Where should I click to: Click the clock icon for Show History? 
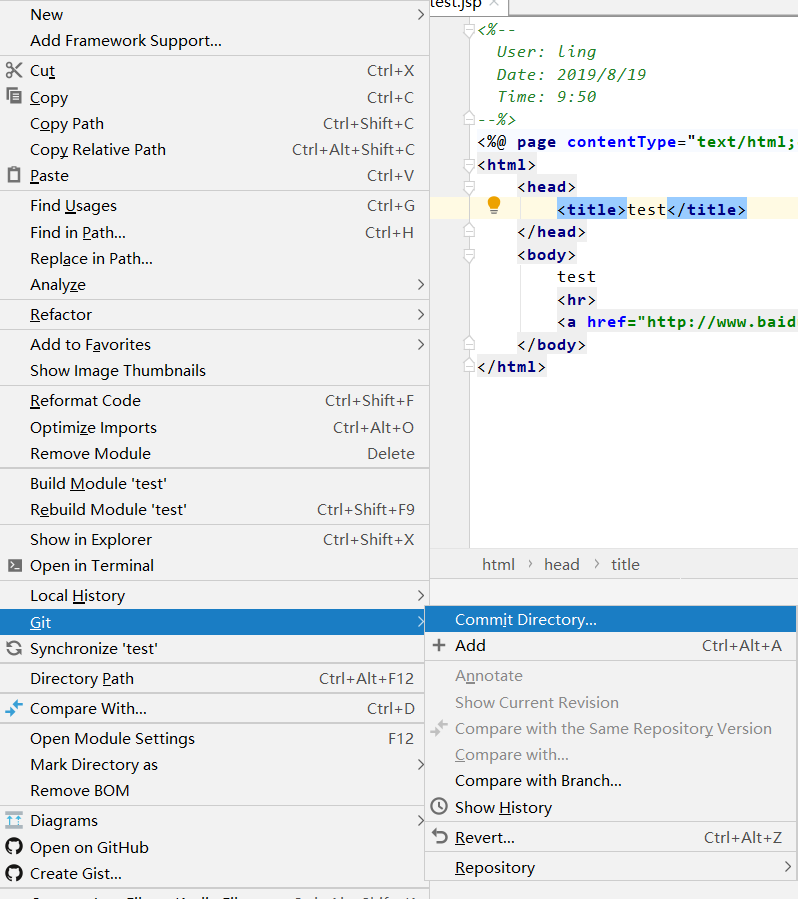click(x=439, y=807)
